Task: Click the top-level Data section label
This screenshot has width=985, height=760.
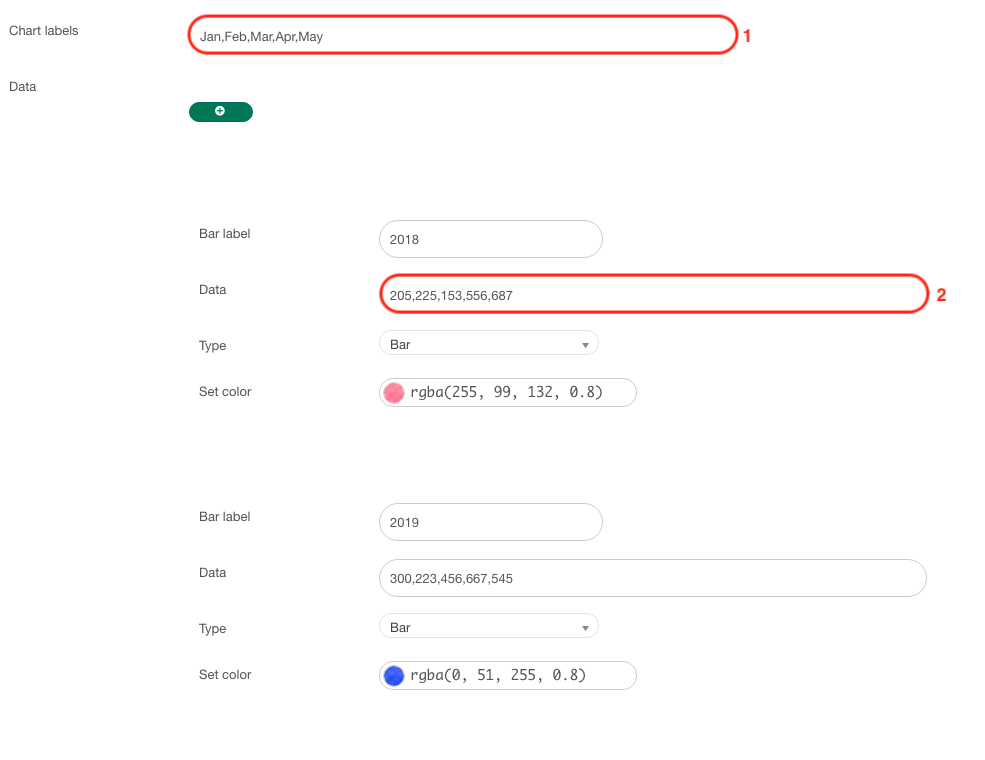Action: point(23,87)
